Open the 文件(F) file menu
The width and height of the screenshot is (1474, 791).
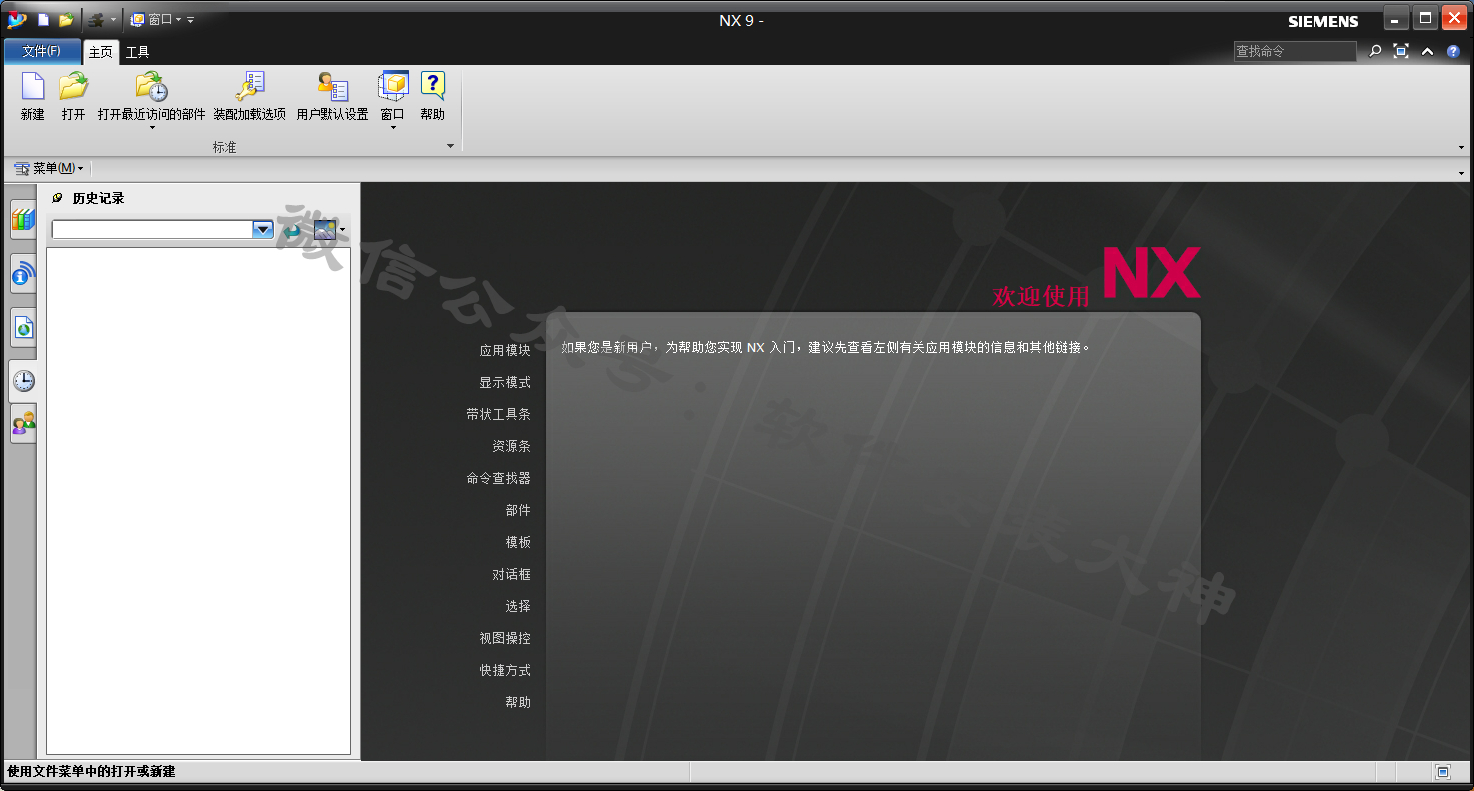pos(41,51)
